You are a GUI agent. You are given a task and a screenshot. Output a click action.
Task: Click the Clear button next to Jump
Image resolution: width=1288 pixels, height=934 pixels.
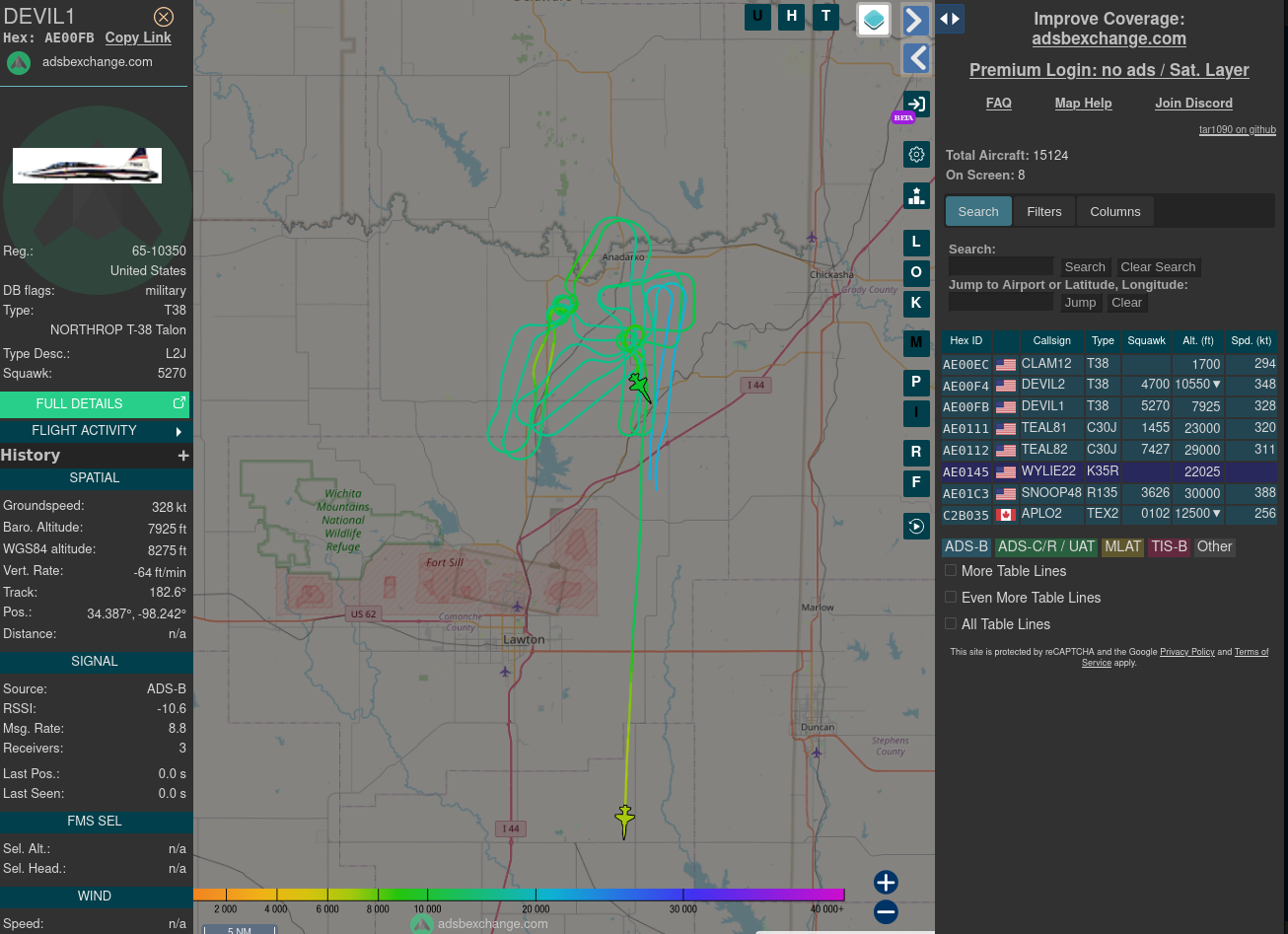(1126, 303)
